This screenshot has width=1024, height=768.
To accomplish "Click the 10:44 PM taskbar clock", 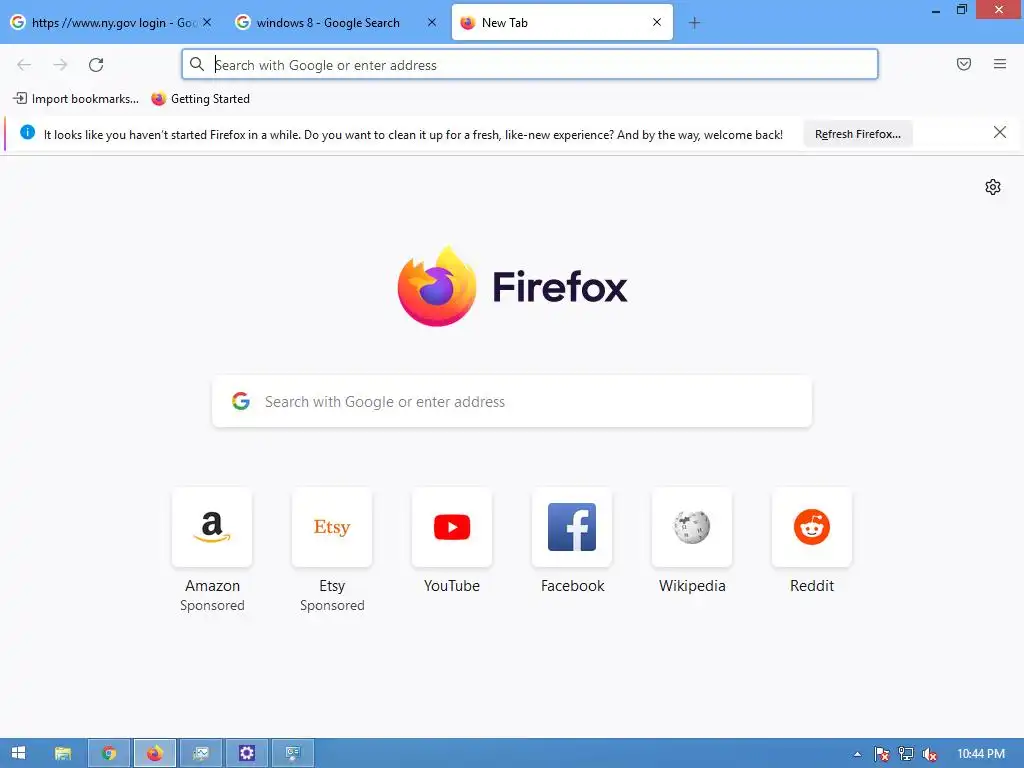I will [x=981, y=754].
